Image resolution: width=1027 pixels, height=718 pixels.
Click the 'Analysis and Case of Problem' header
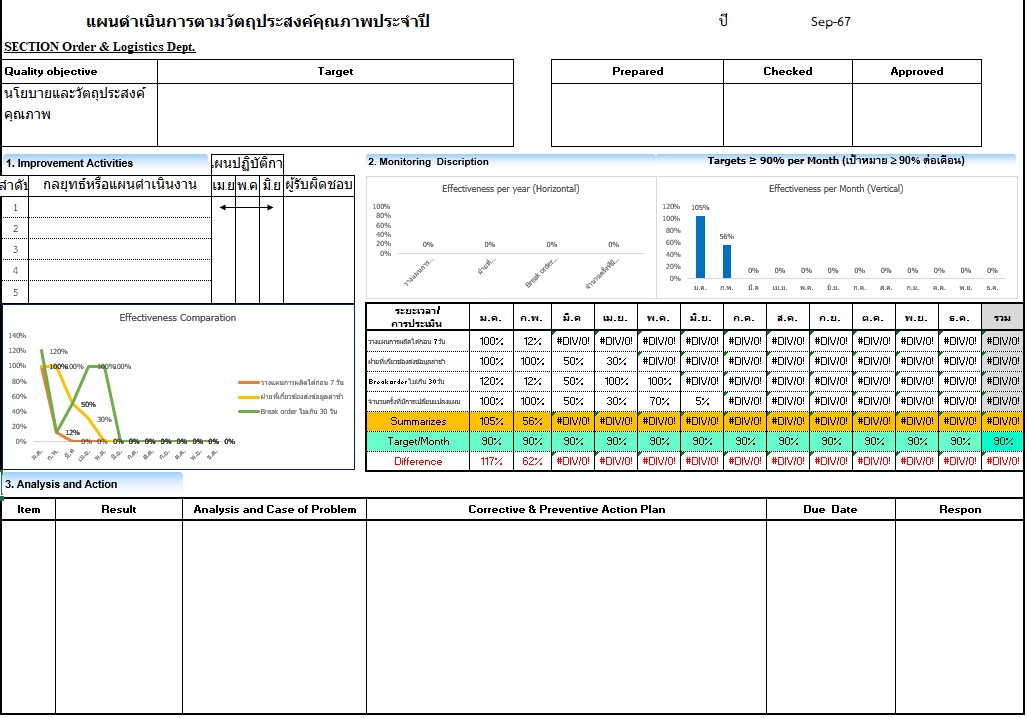(x=274, y=509)
